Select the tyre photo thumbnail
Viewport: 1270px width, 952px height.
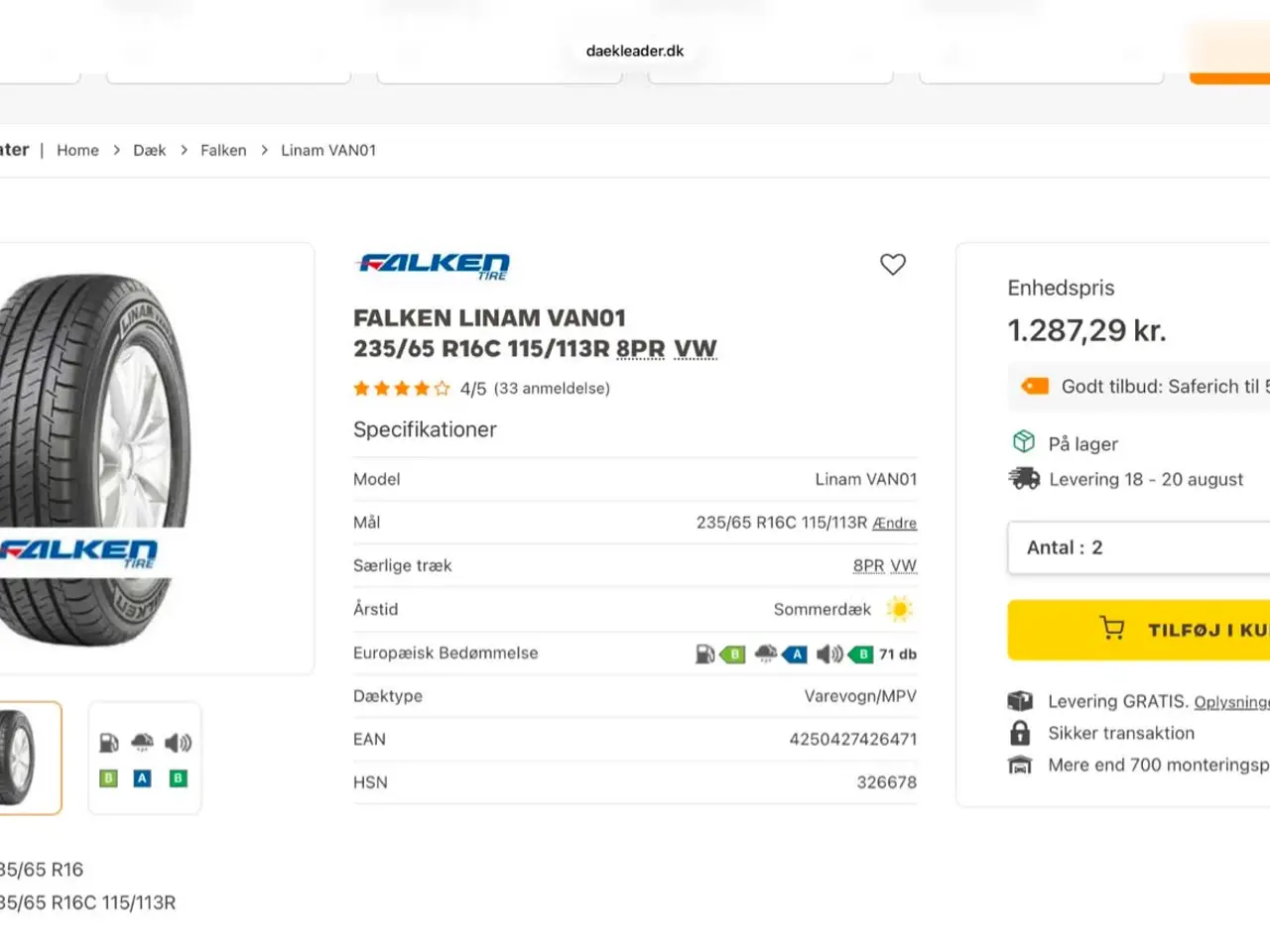pos(31,758)
